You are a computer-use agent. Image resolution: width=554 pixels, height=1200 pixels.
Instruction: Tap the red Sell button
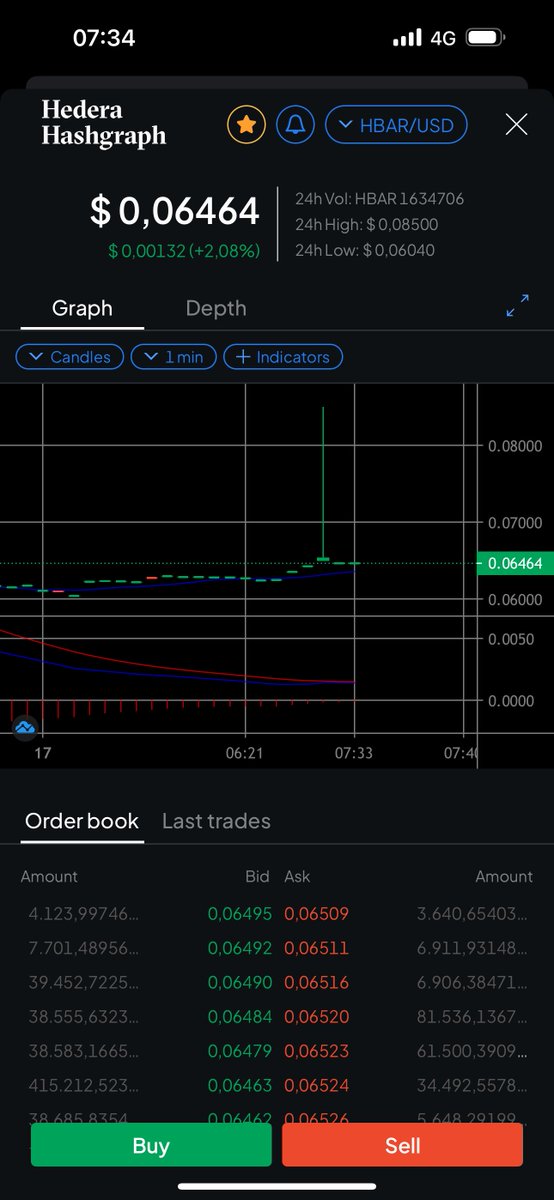(x=402, y=1145)
